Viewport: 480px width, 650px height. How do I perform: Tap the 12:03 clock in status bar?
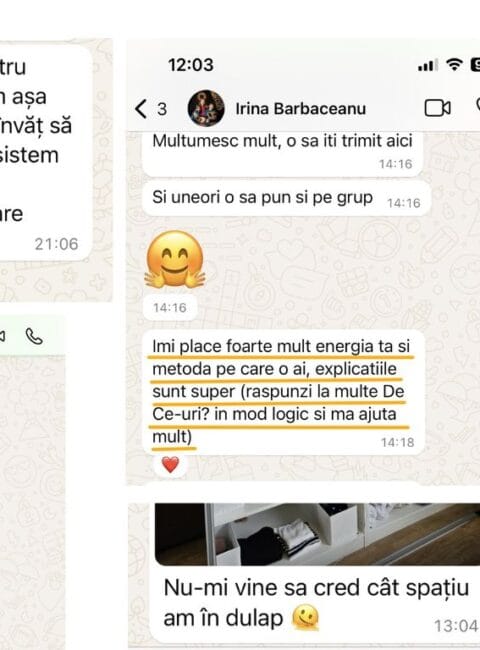coord(191,65)
